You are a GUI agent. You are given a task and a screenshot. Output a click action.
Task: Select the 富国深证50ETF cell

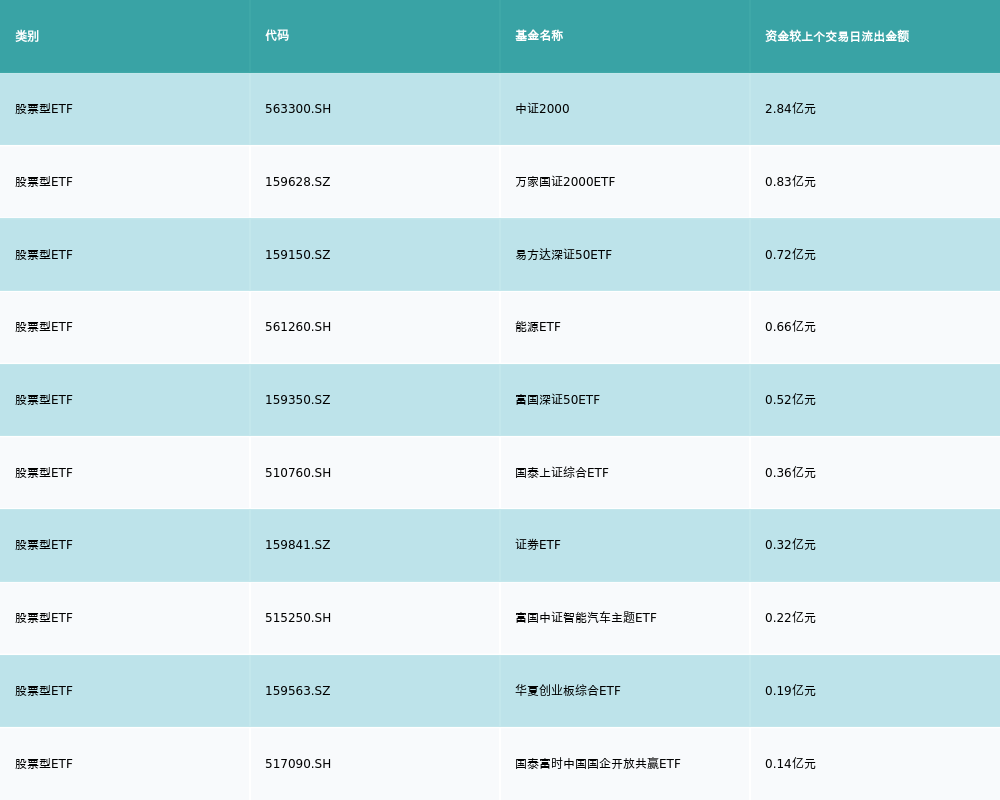point(557,400)
